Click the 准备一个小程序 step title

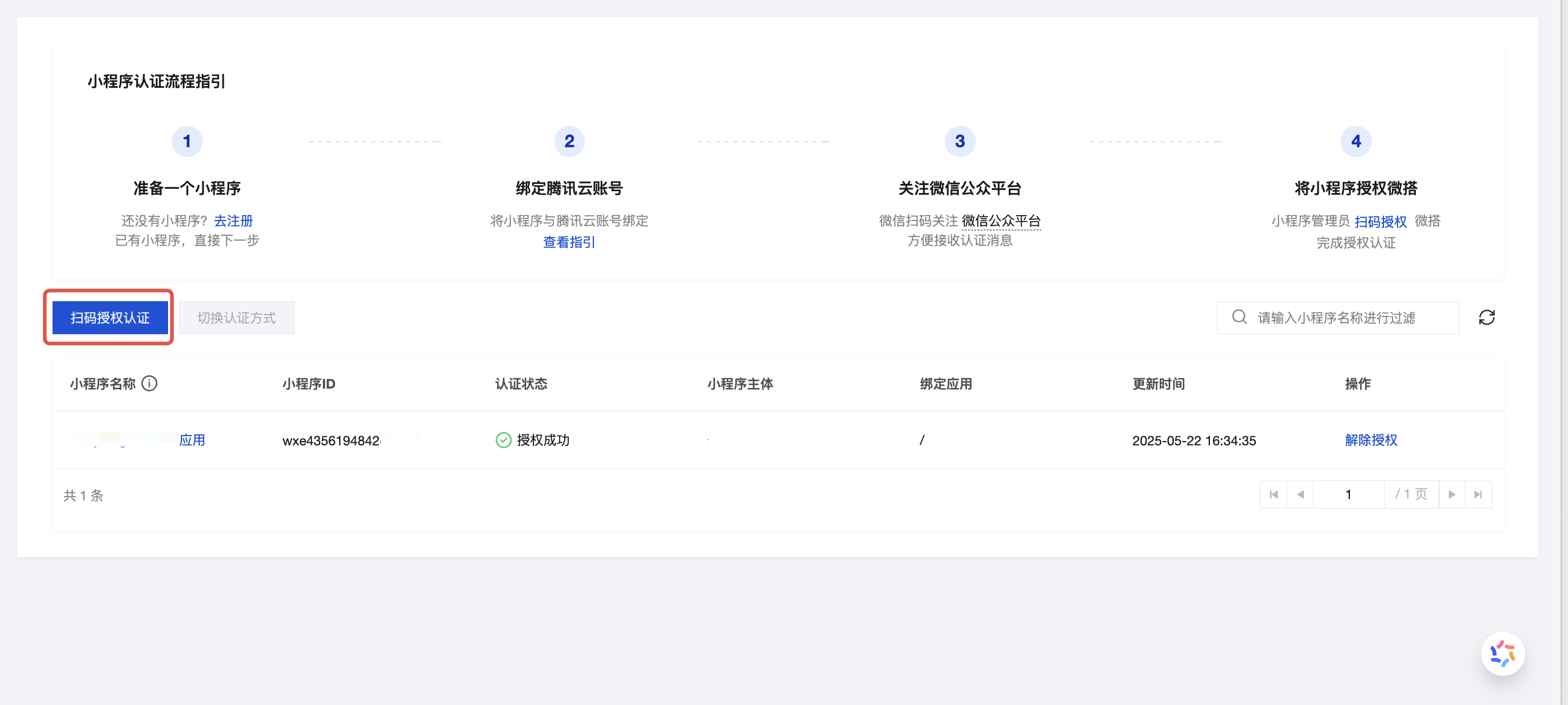coord(187,188)
